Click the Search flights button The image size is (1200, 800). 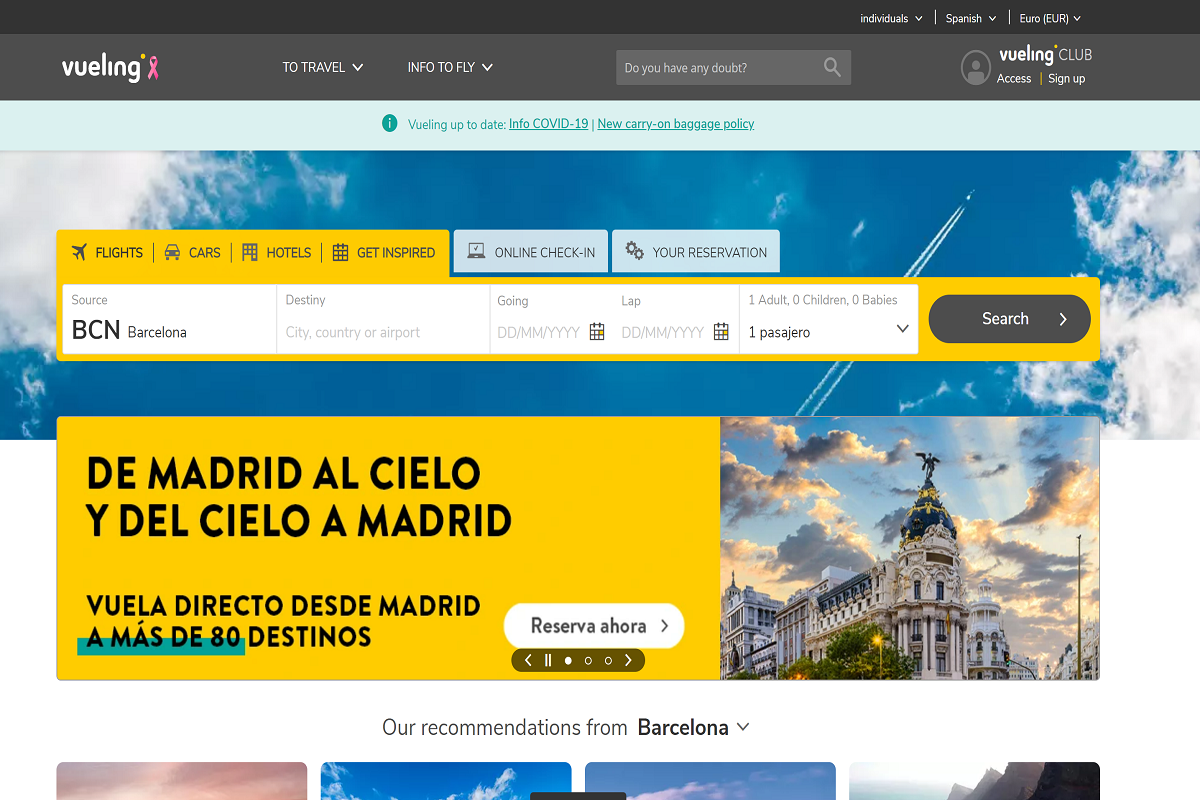click(x=1010, y=319)
